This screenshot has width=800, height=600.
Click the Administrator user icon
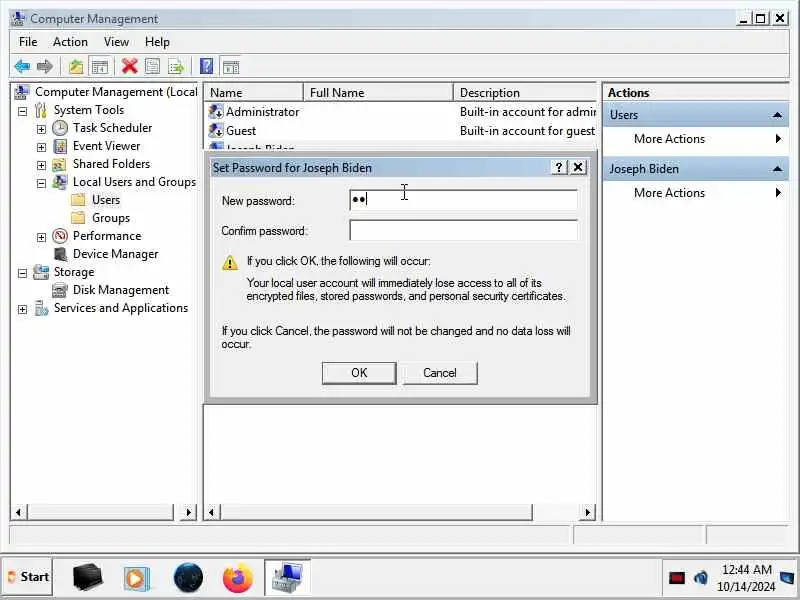215,112
